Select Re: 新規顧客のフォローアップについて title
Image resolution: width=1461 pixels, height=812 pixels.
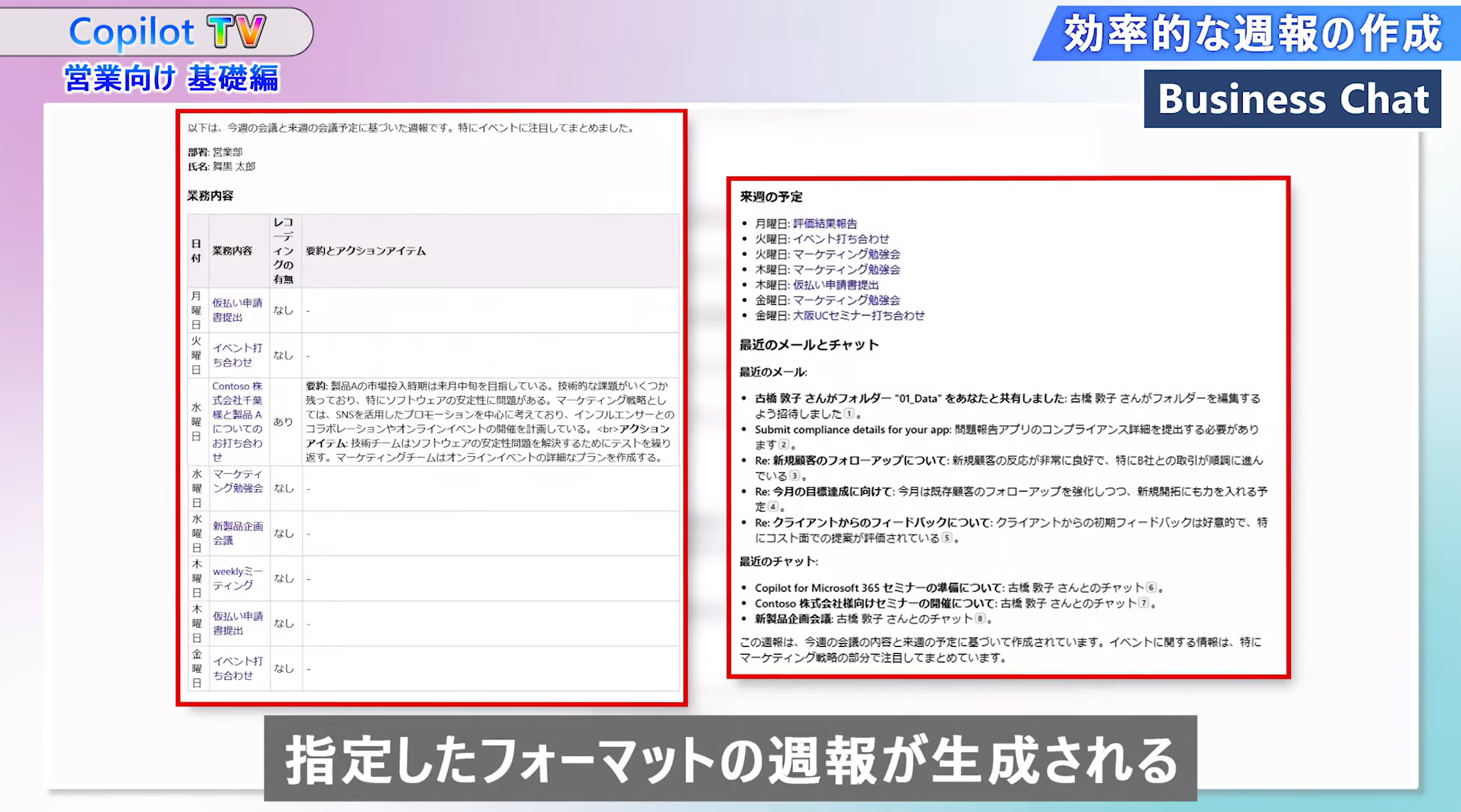[851, 461]
